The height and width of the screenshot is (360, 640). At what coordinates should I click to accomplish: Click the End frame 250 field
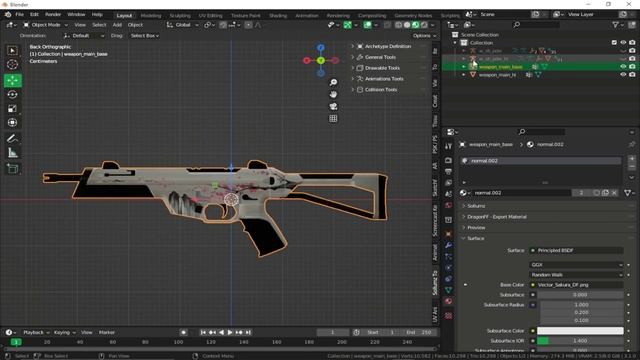click(419, 333)
